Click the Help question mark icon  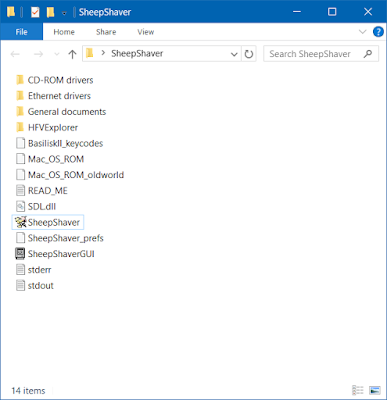[378, 32]
